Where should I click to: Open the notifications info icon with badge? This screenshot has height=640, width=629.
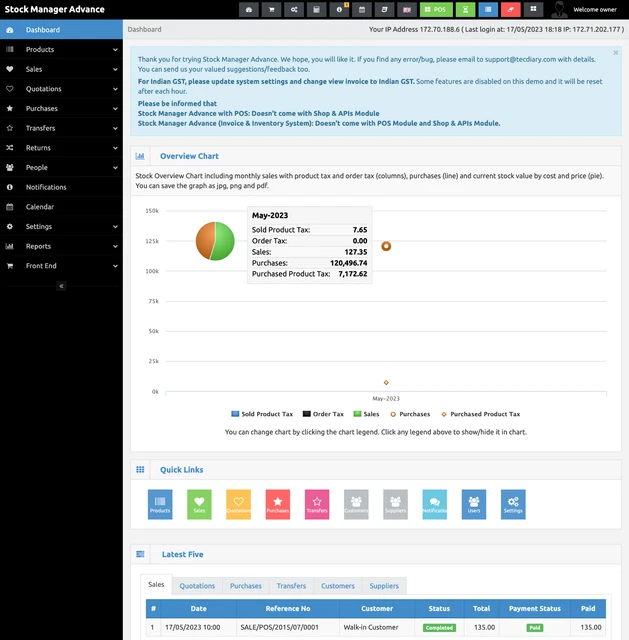(339, 9)
